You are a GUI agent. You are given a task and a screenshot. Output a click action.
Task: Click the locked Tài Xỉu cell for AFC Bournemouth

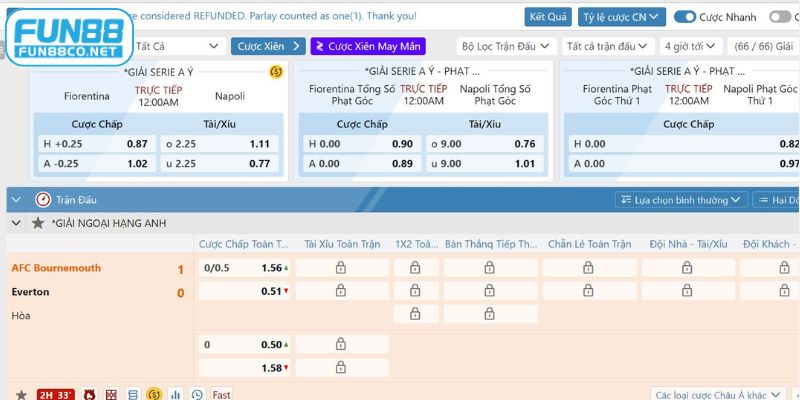(x=340, y=268)
